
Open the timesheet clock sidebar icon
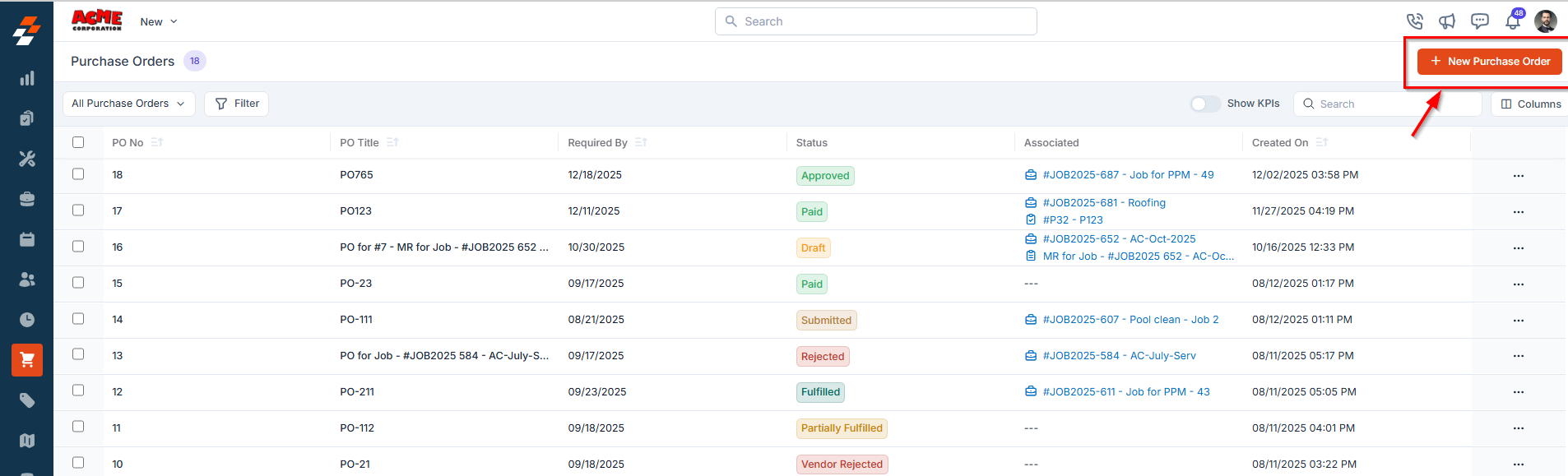coord(27,320)
